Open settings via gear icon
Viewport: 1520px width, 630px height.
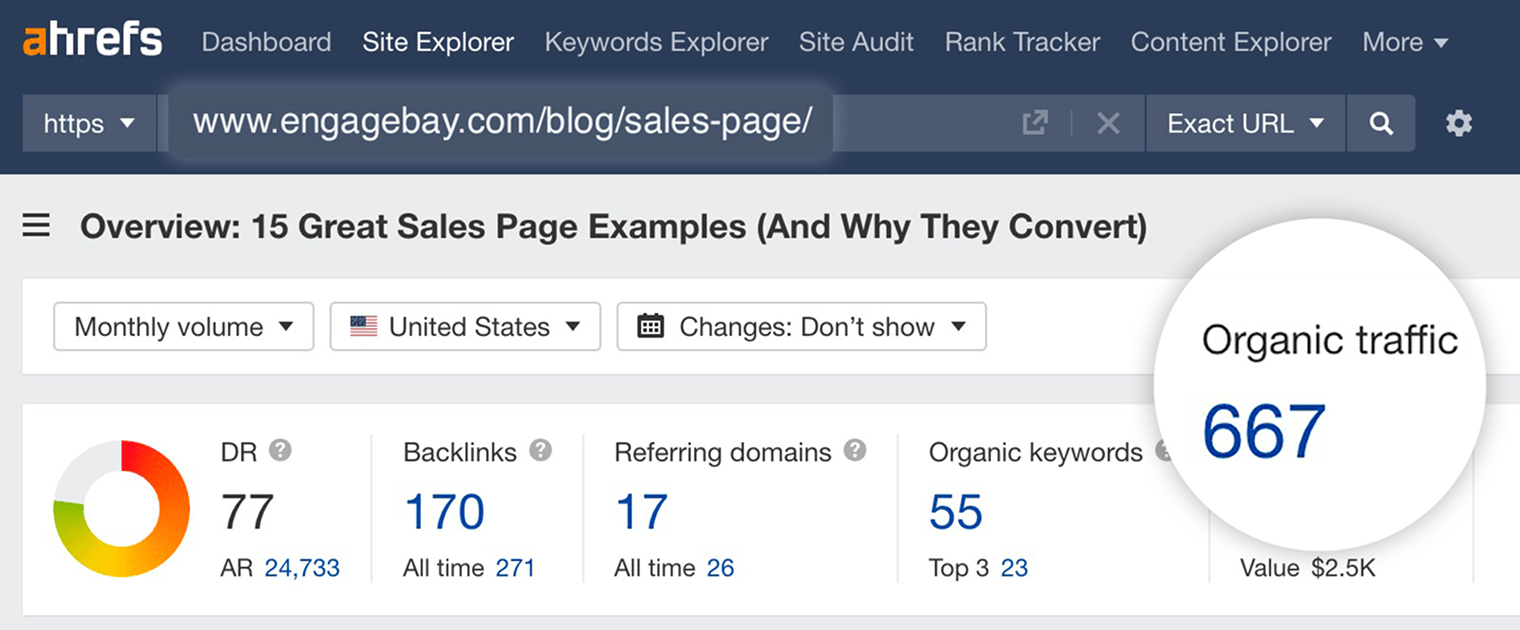pyautogui.click(x=1459, y=123)
